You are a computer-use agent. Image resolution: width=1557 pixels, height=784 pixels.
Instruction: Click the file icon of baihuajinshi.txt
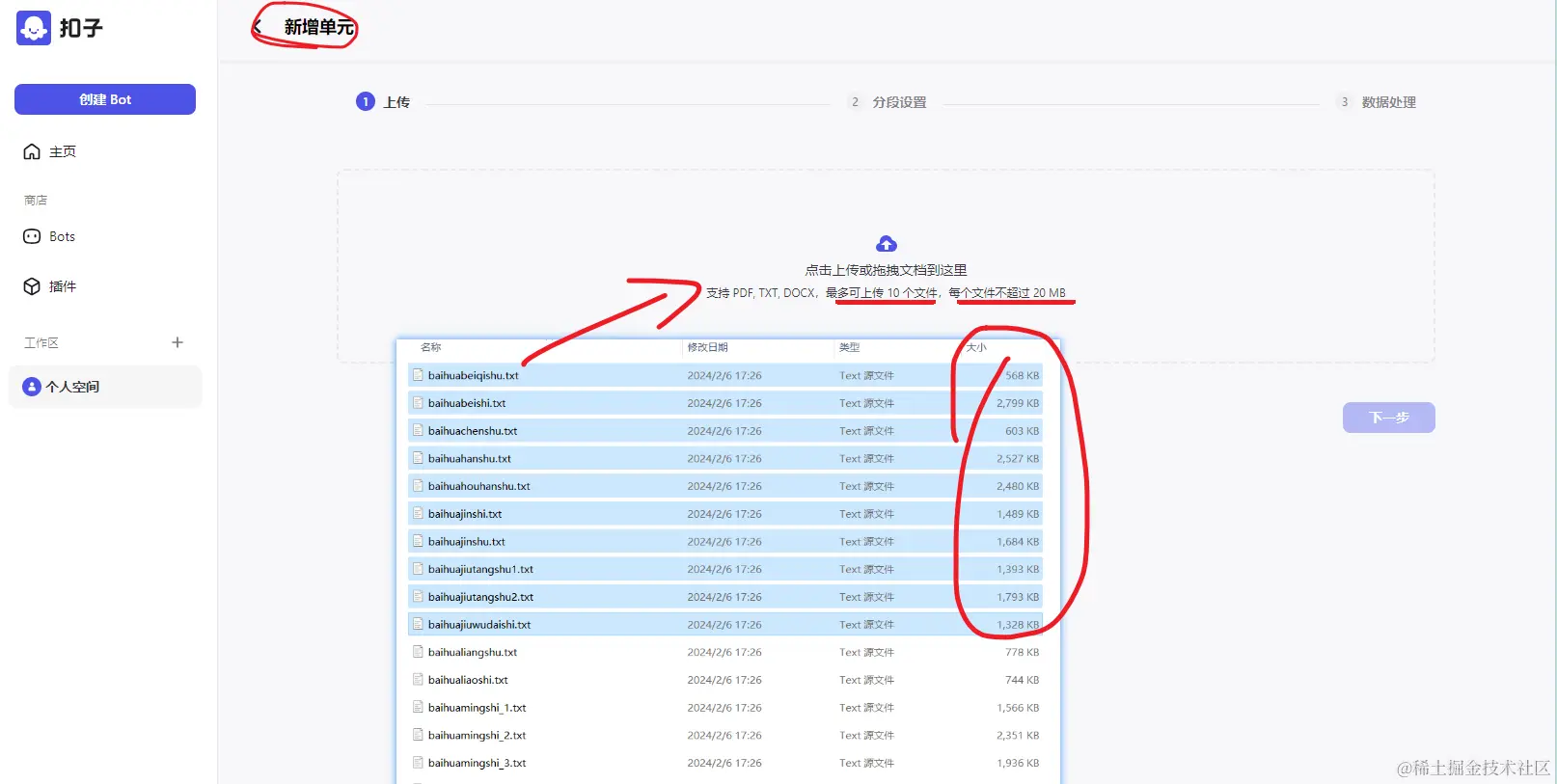coord(419,514)
